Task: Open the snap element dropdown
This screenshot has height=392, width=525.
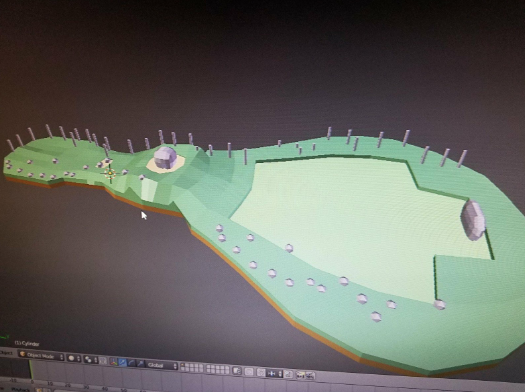Action: 275,373
